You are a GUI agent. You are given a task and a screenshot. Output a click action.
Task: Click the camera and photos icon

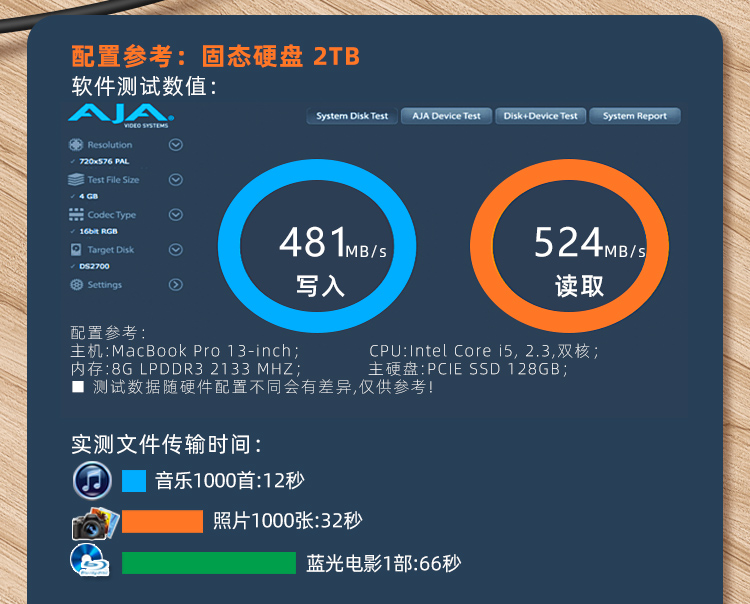pos(95,524)
